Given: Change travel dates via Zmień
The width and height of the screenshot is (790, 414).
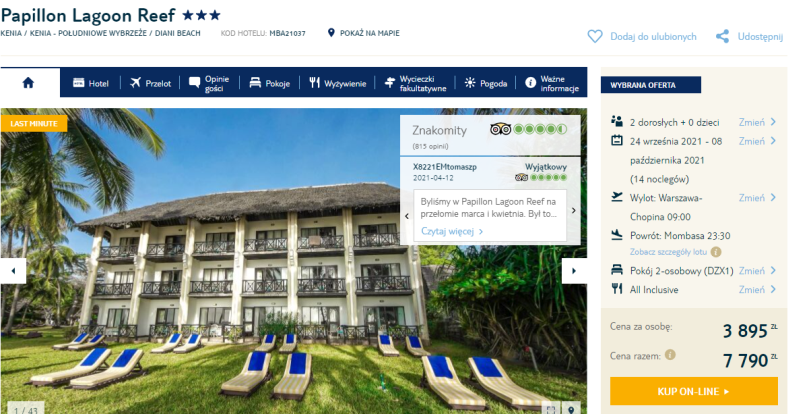Looking at the screenshot, I should [x=757, y=142].
